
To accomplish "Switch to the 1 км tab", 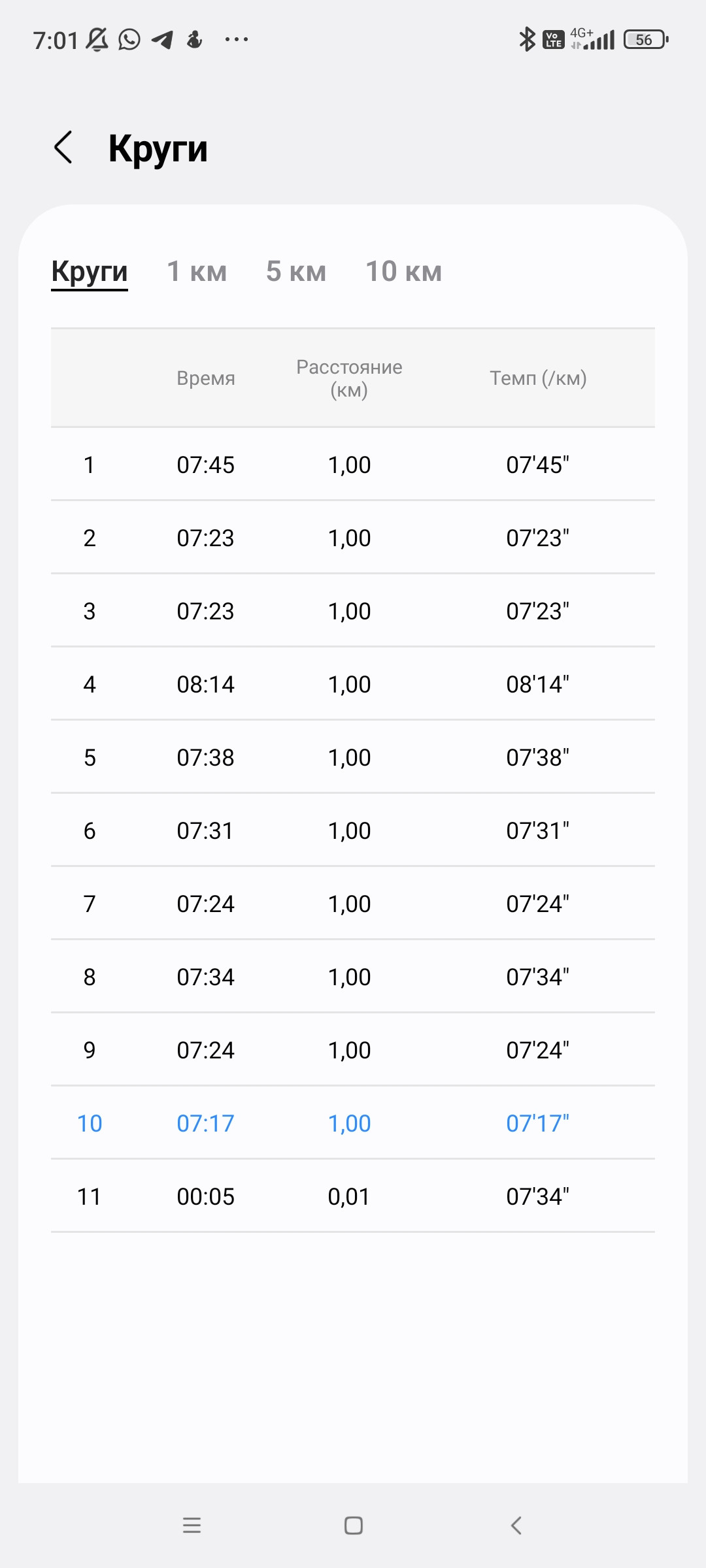I will 197,271.
